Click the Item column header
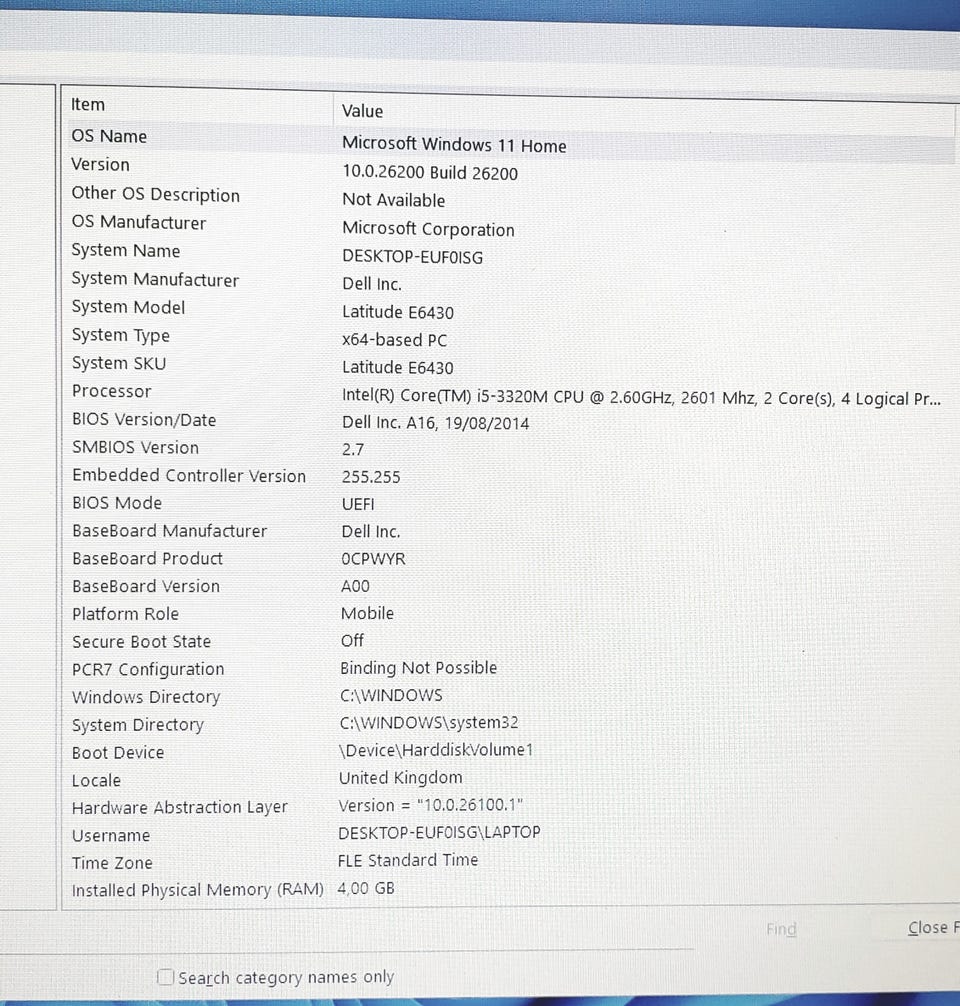This screenshot has height=1006, width=960. 88,105
